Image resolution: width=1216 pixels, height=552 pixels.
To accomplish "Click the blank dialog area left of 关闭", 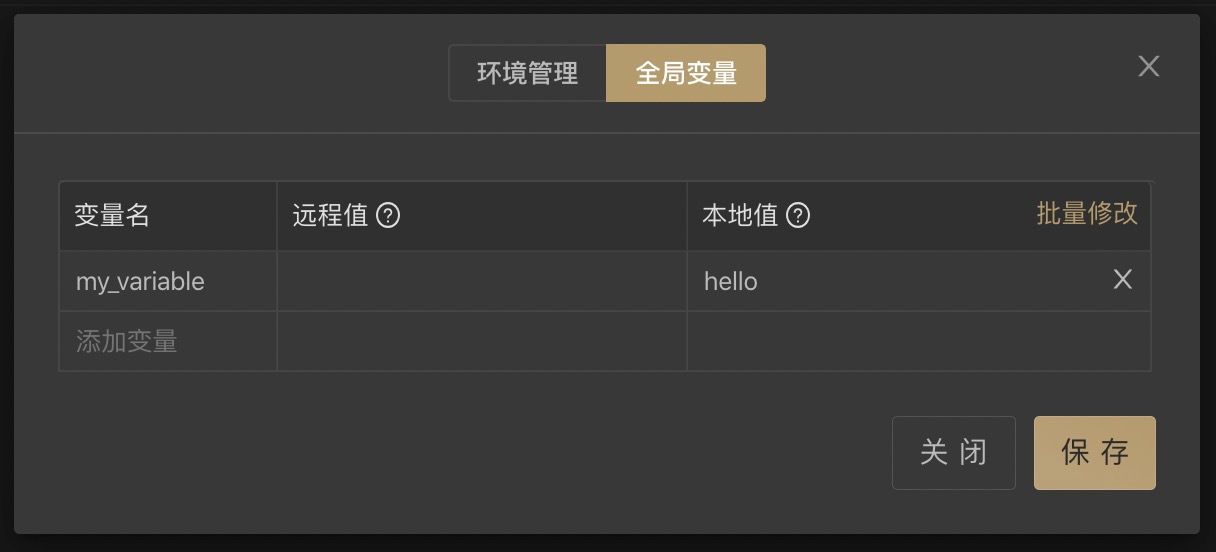I will 450,453.
